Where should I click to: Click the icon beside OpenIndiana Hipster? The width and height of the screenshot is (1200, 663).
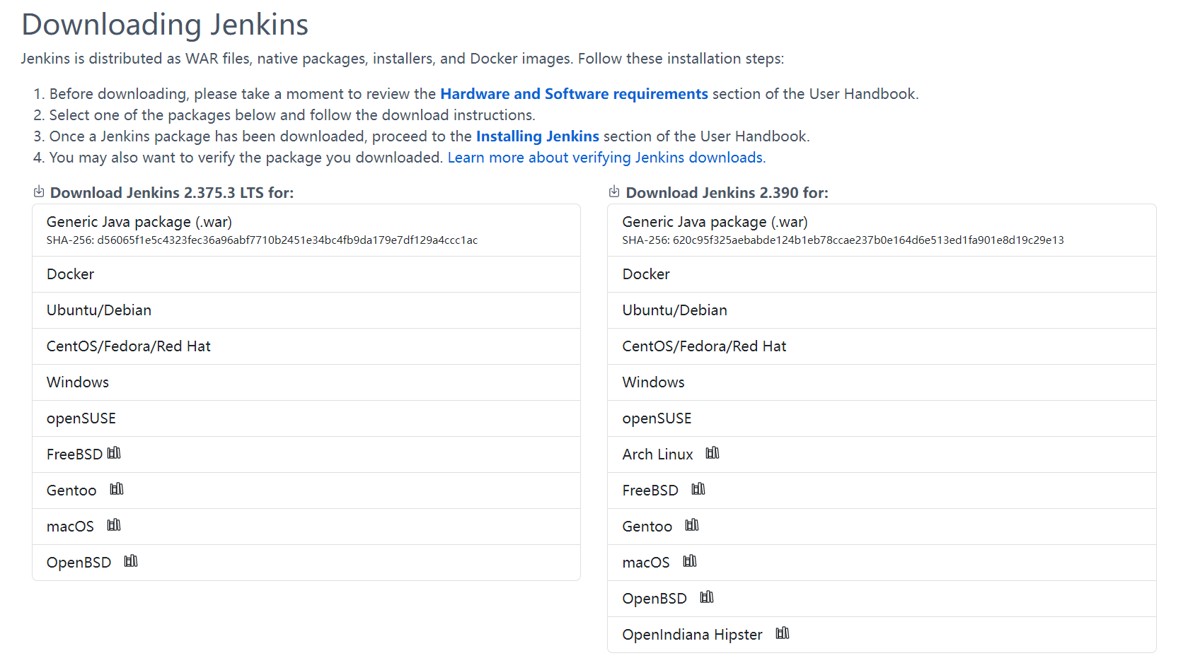pyautogui.click(x=782, y=633)
